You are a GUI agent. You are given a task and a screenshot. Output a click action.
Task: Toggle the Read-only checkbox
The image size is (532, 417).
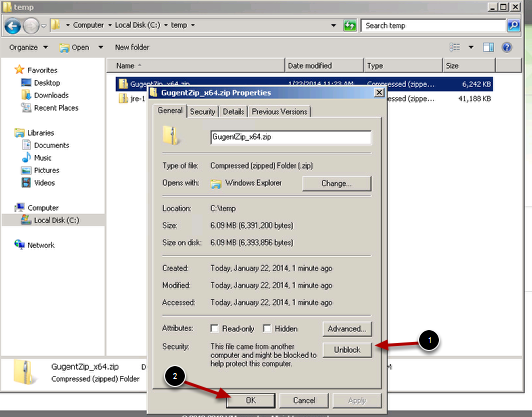[x=214, y=328]
